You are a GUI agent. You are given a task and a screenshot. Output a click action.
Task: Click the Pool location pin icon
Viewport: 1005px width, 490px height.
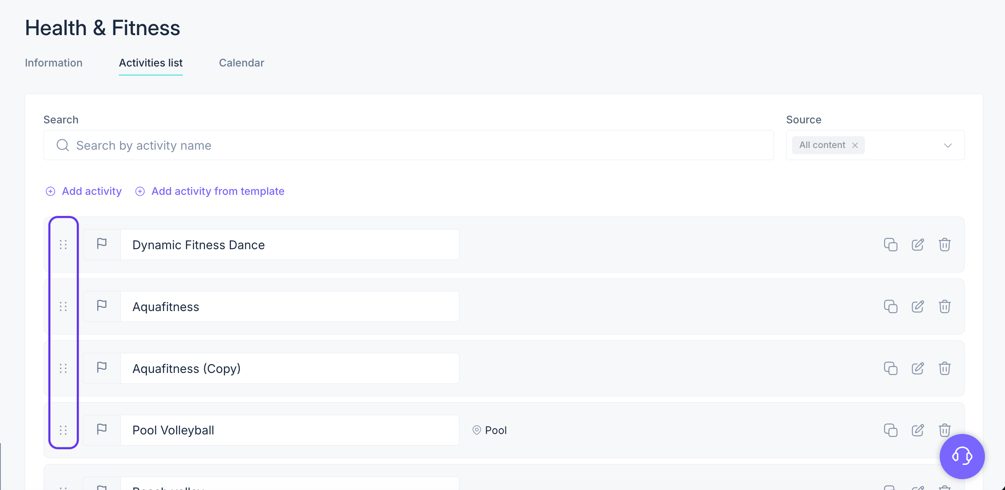coord(476,430)
